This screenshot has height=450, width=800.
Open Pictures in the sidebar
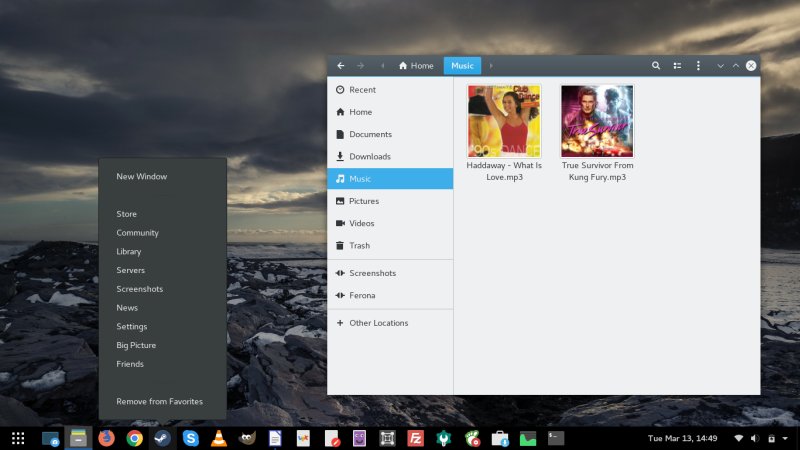[x=390, y=201]
